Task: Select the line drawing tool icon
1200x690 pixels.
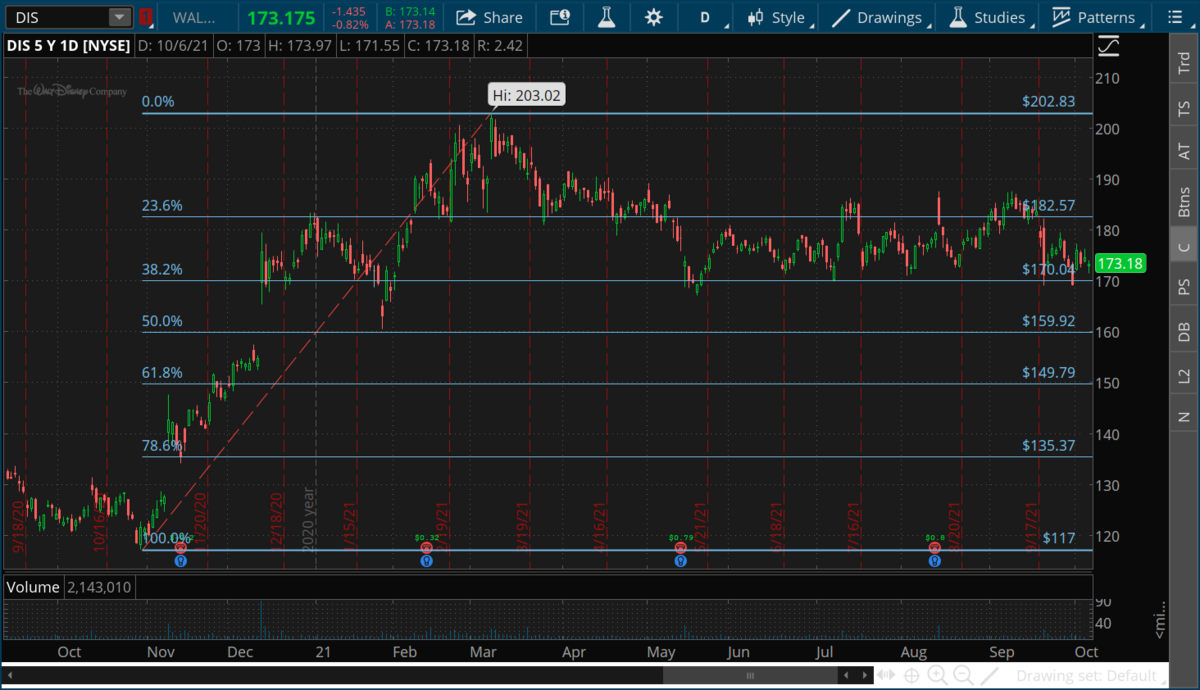Action: [x=989, y=675]
